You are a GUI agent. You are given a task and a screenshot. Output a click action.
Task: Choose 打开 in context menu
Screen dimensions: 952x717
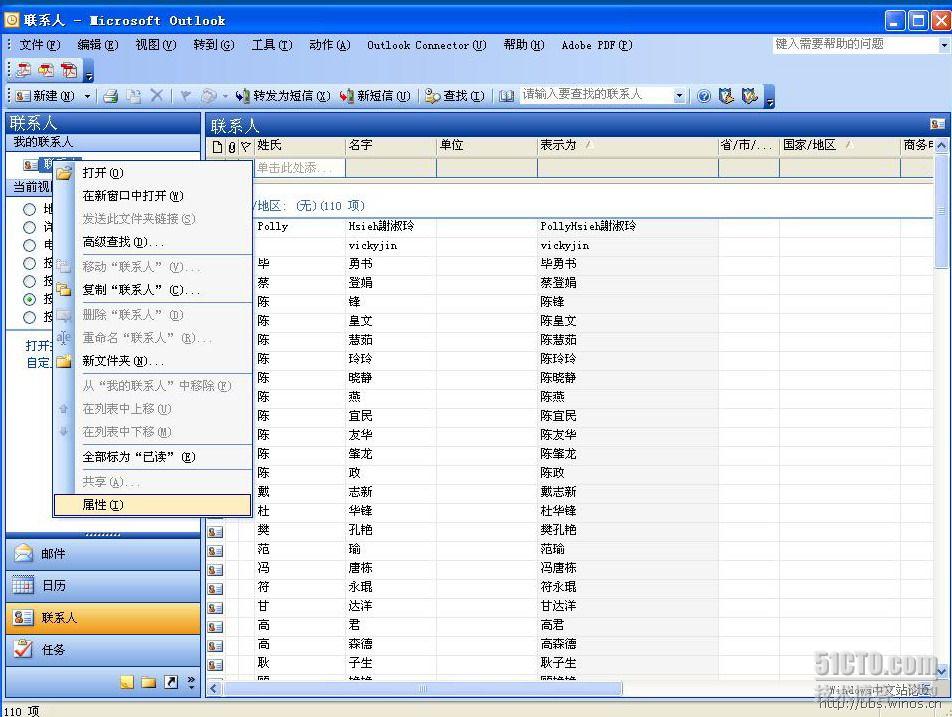(152, 173)
